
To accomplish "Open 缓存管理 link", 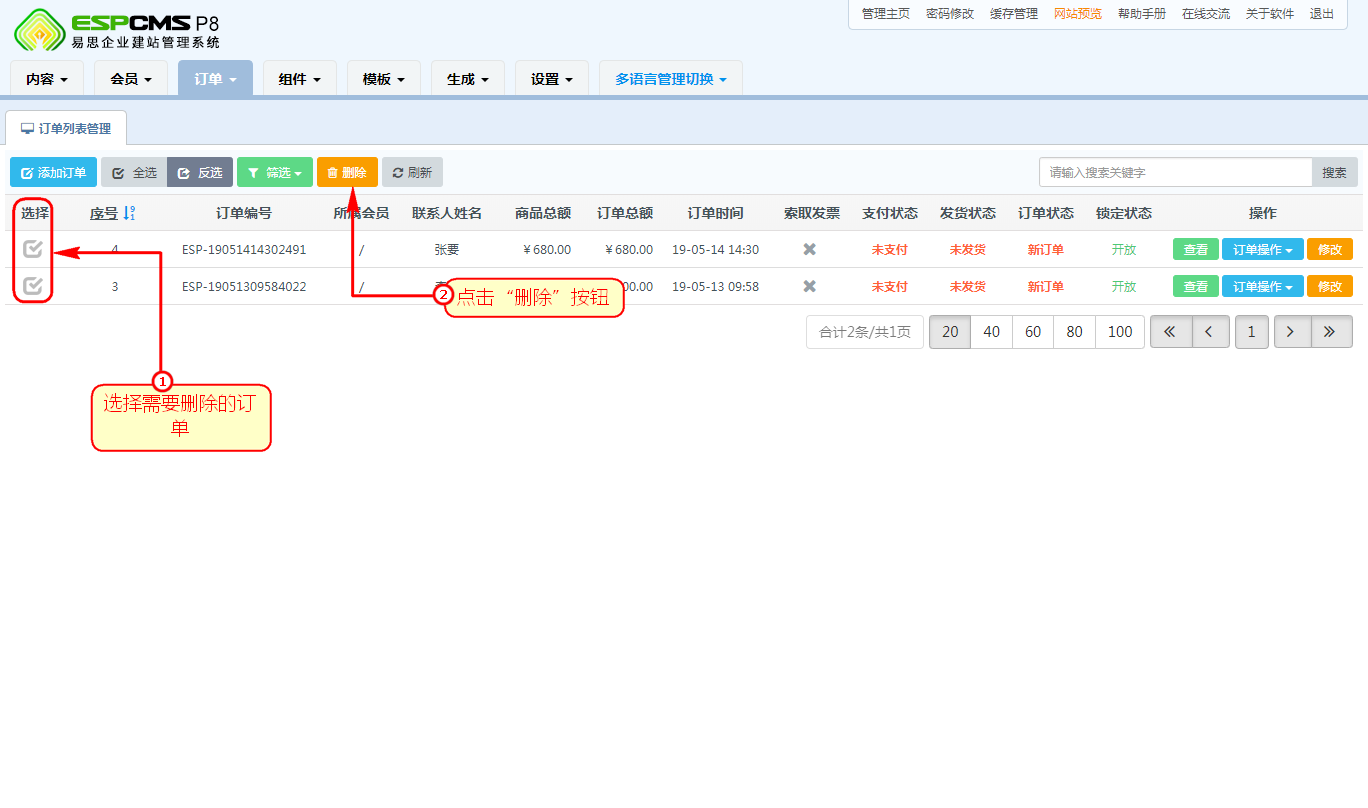I will pos(1014,14).
